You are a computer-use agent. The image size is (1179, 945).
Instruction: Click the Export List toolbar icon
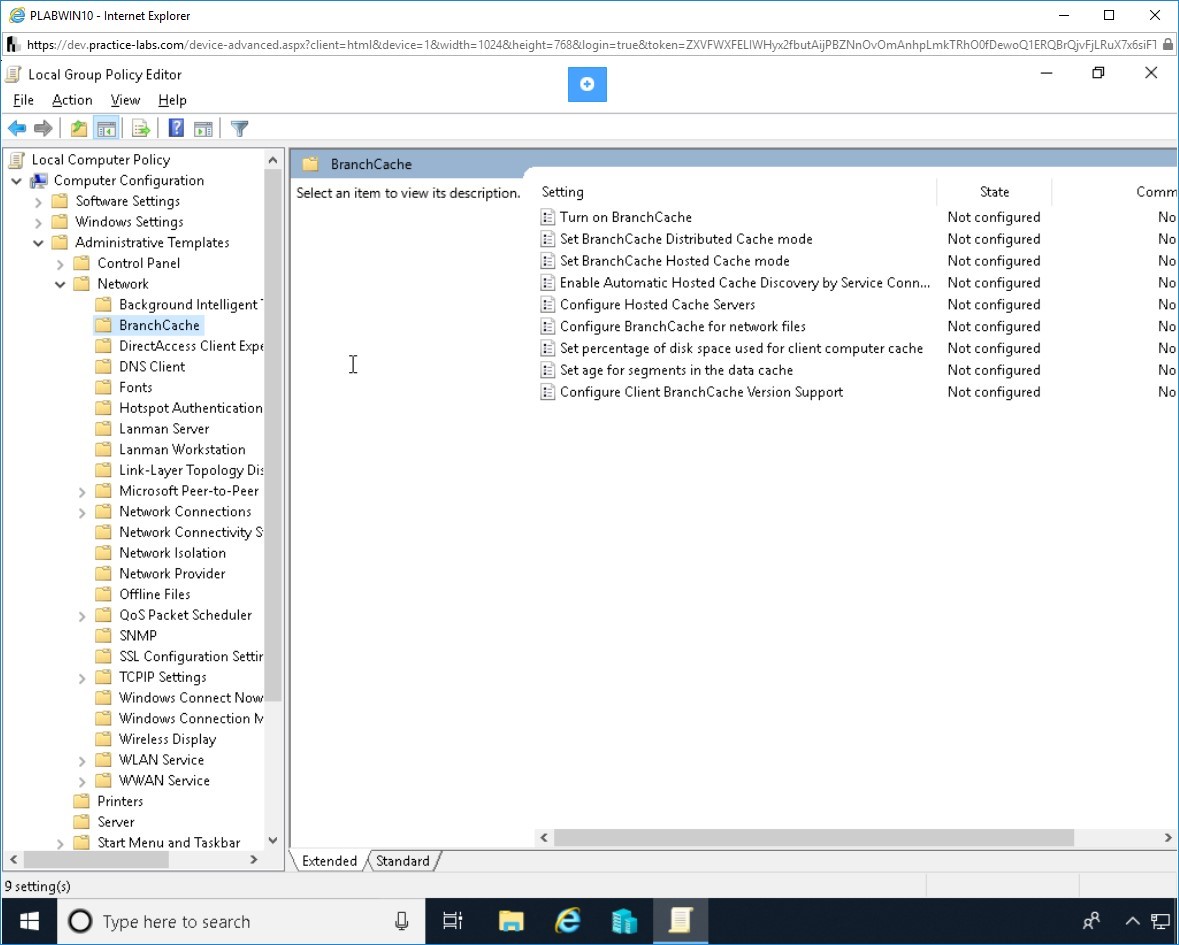pos(141,129)
